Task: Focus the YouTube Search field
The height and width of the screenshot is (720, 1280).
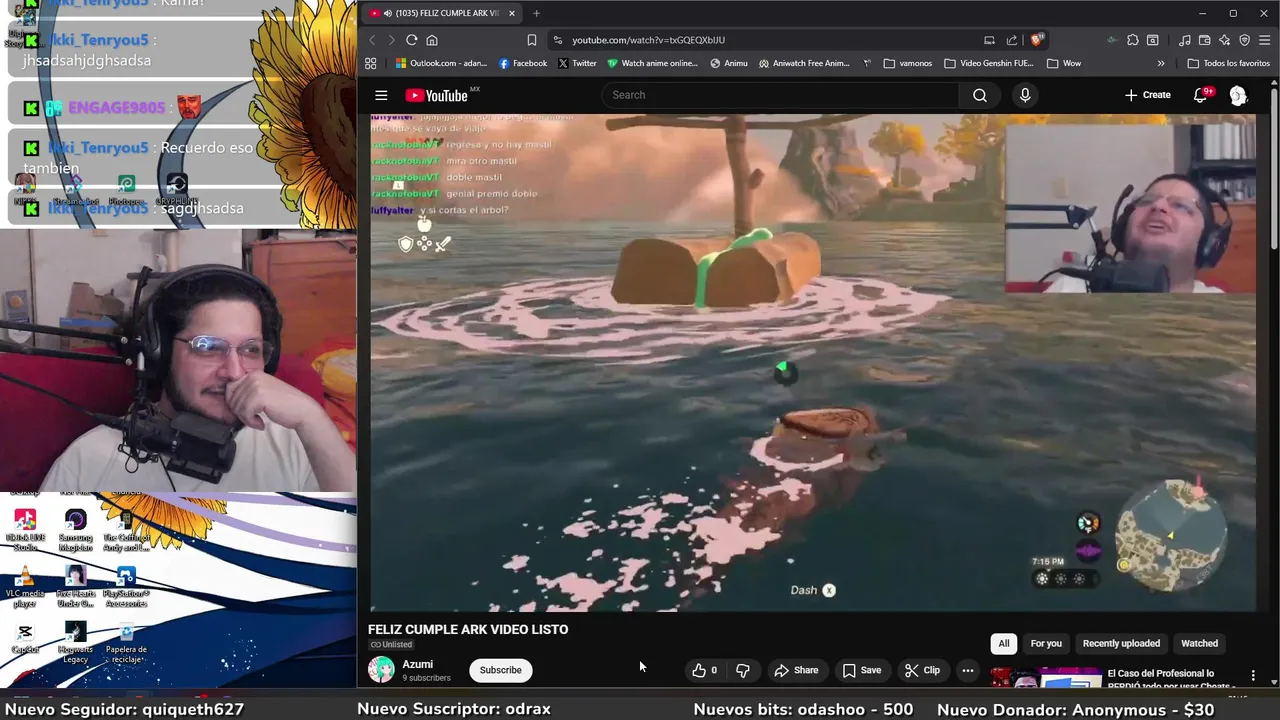Action: (x=780, y=95)
